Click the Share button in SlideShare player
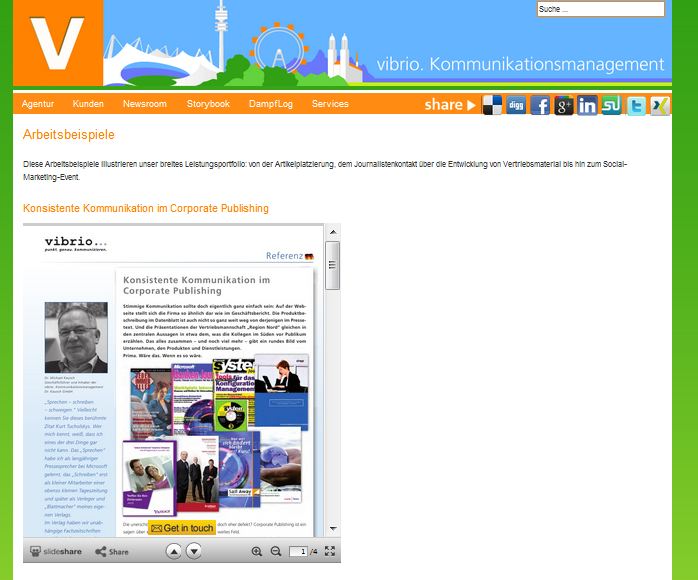 tap(112, 552)
